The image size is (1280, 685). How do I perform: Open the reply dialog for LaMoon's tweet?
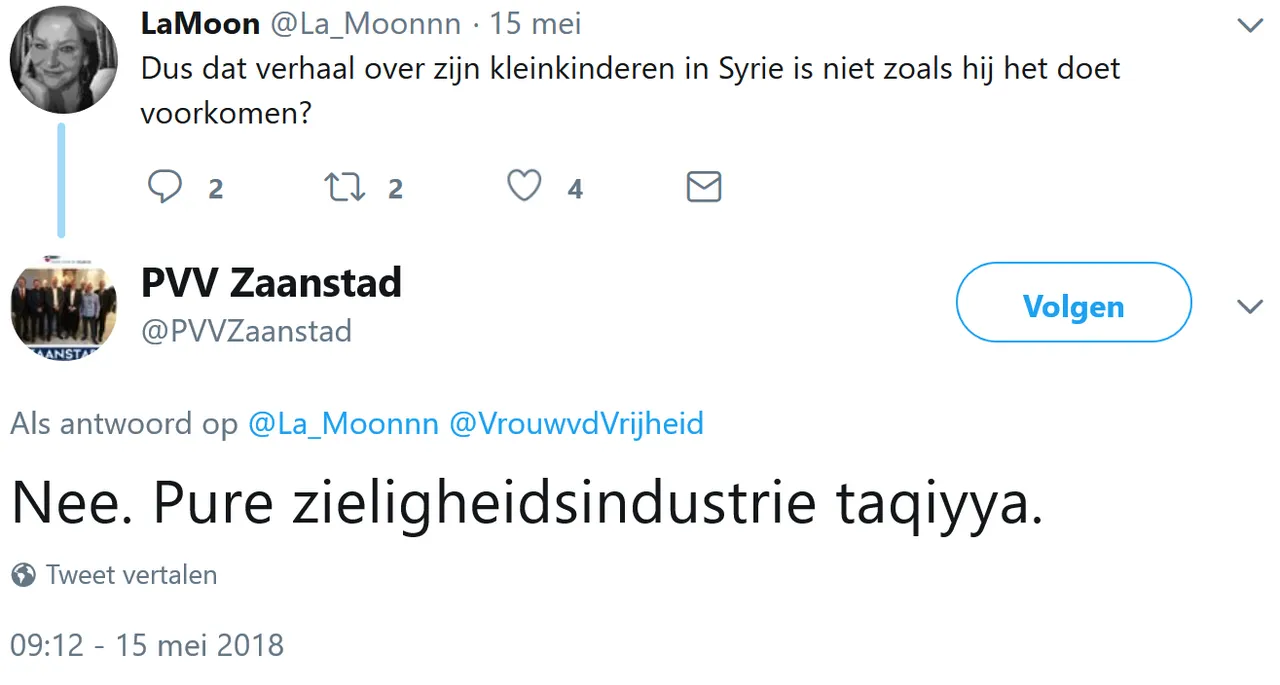pyautogui.click(x=165, y=187)
